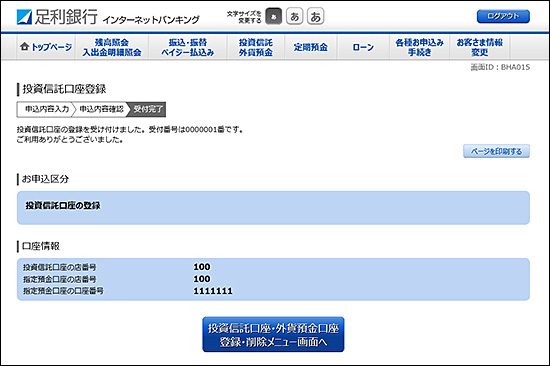This screenshot has width=550, height=366.
Task: Click the お申込区分 section heading
Action: pyautogui.click(x=45, y=179)
